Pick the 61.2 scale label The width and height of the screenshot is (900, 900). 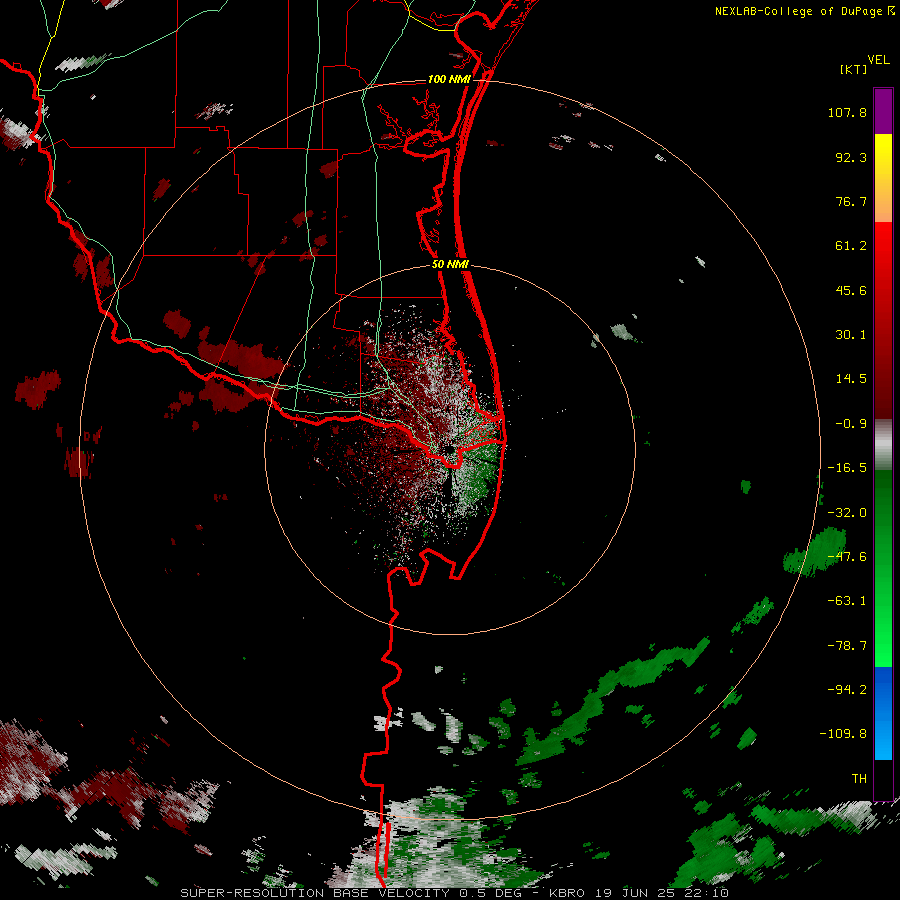[x=851, y=246]
